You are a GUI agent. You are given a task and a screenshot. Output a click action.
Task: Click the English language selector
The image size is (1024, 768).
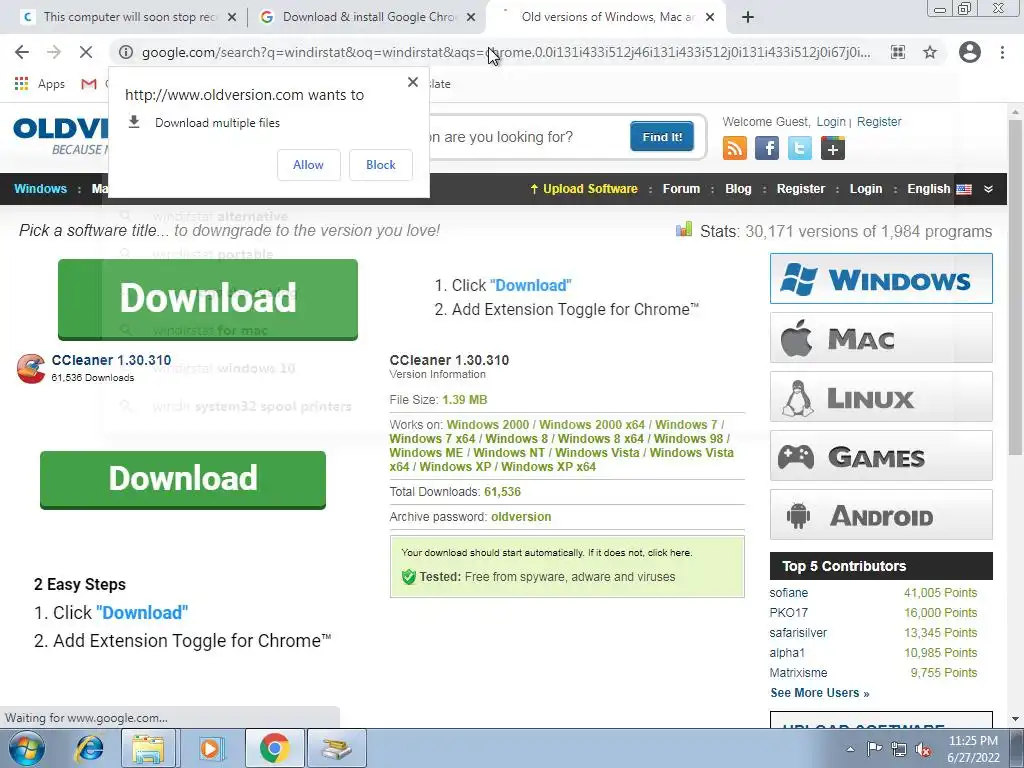(x=939, y=189)
